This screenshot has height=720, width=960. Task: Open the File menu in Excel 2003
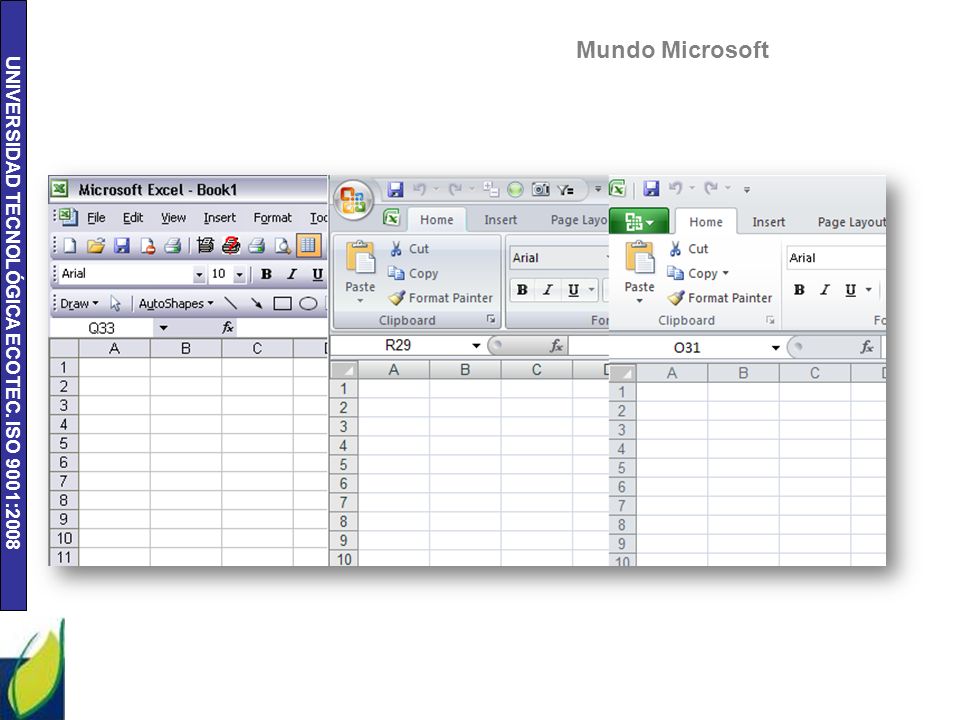96,217
